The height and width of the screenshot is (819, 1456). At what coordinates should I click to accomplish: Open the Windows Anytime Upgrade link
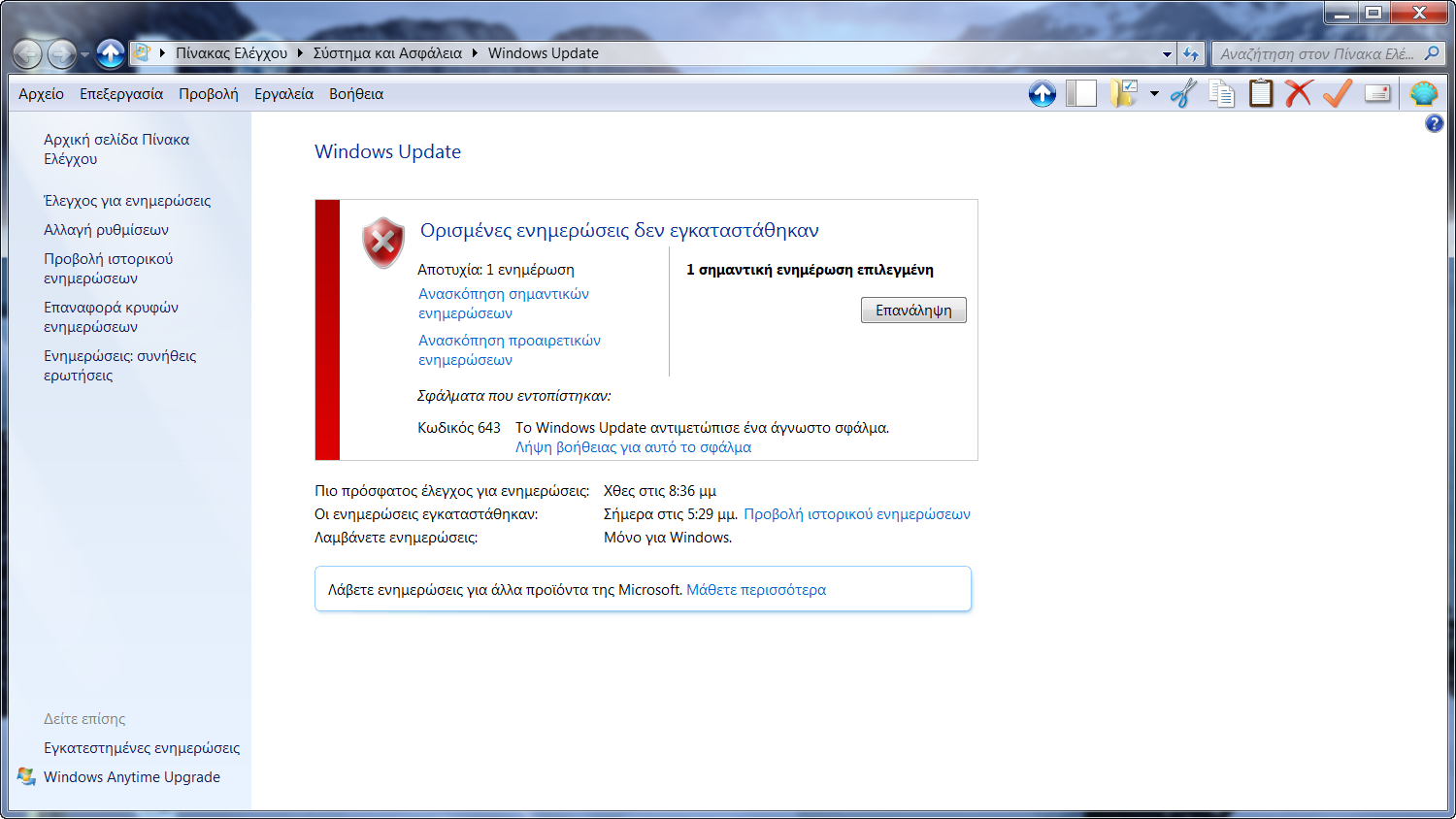tap(132, 777)
